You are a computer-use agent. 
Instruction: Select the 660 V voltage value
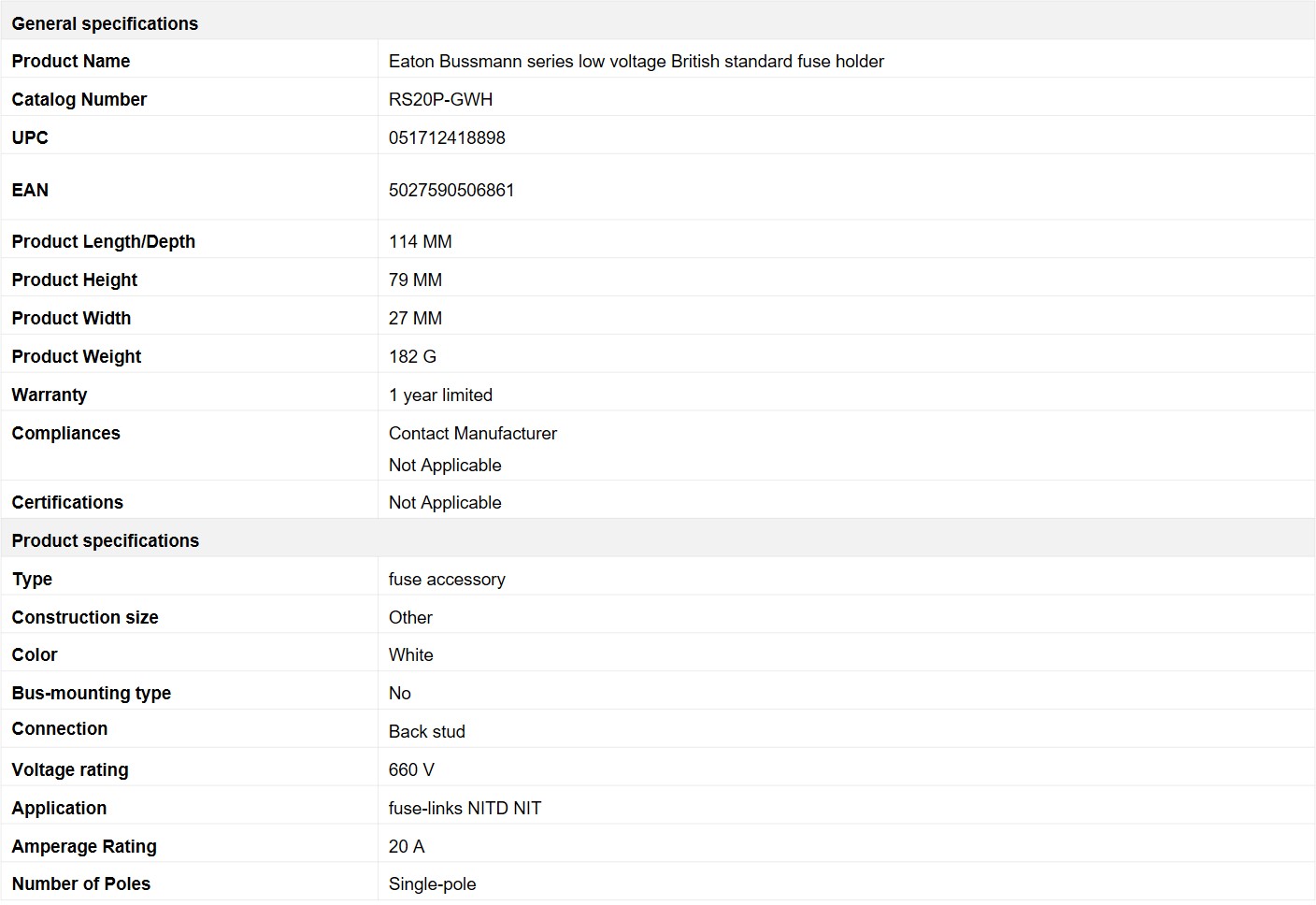pos(411,769)
